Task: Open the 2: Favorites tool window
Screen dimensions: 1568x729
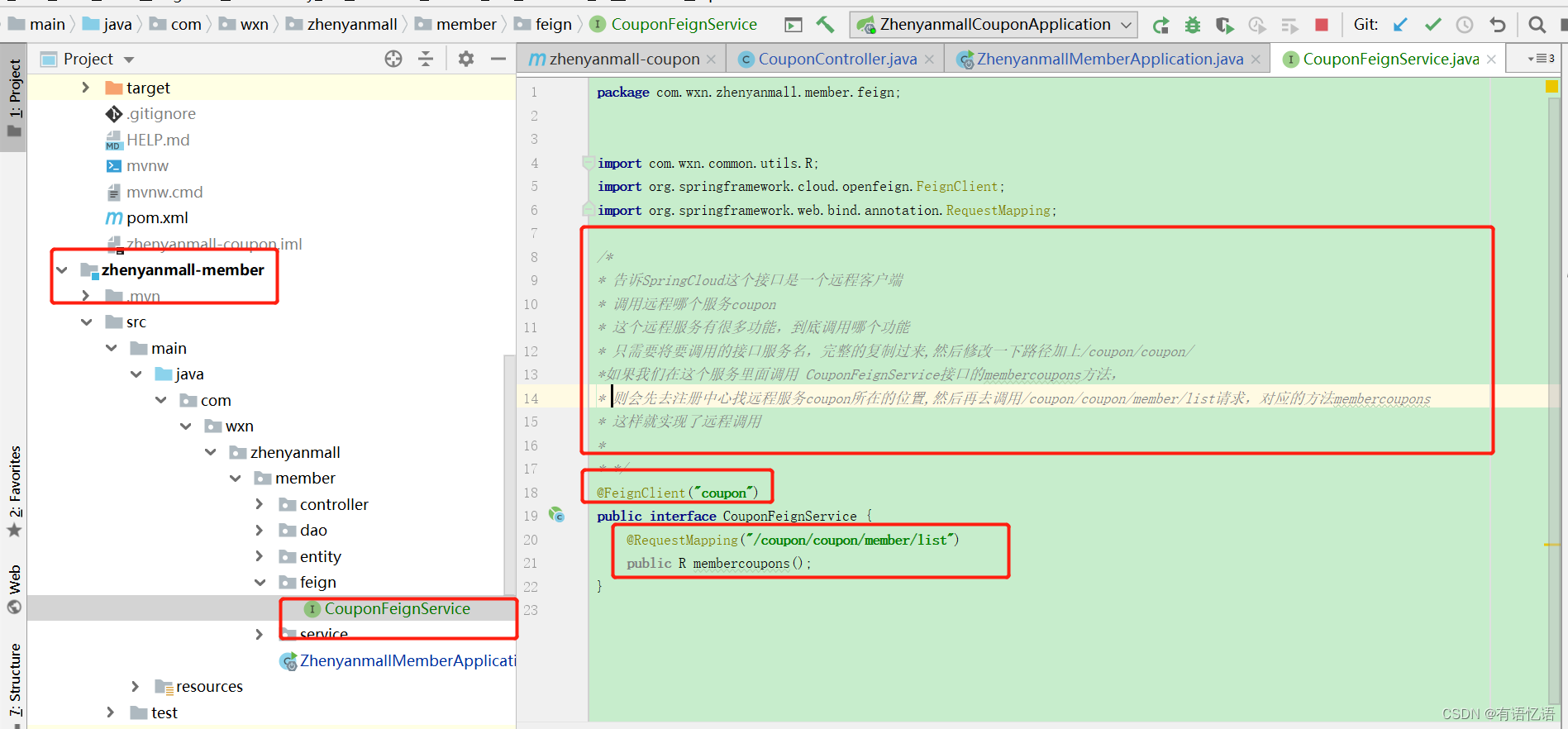Action: 14,491
